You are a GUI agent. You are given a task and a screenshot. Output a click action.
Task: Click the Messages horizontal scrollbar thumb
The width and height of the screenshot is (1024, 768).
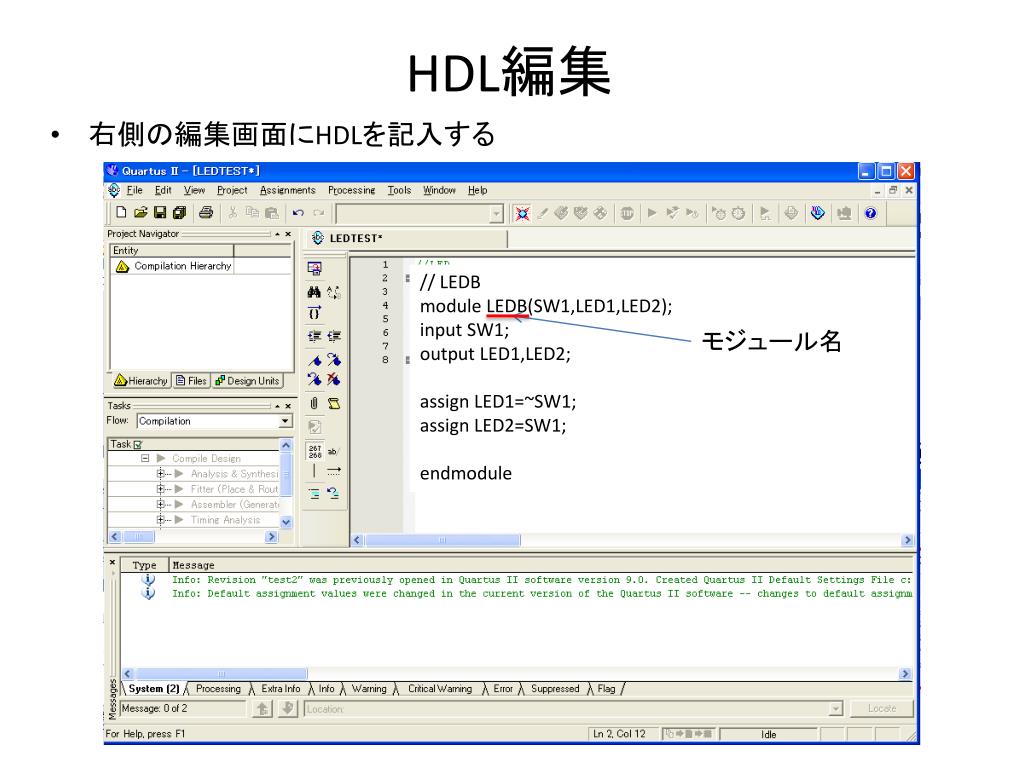tap(221, 673)
